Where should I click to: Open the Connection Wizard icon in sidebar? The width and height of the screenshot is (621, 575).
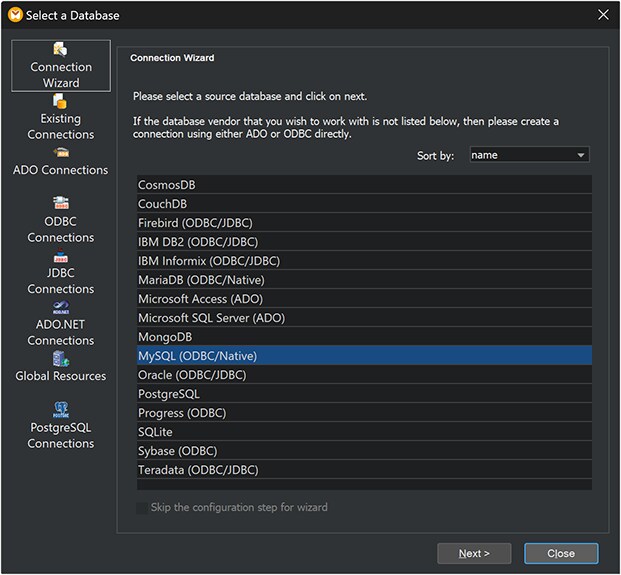point(61,50)
